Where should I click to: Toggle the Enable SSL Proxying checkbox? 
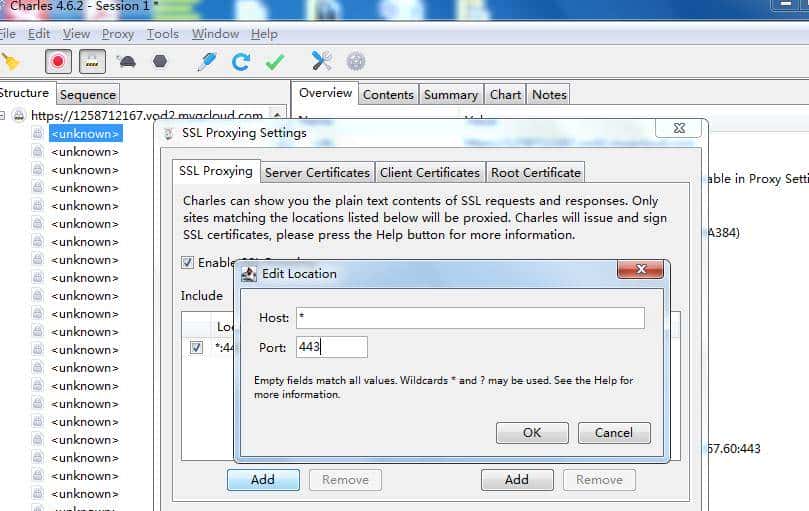[188, 263]
